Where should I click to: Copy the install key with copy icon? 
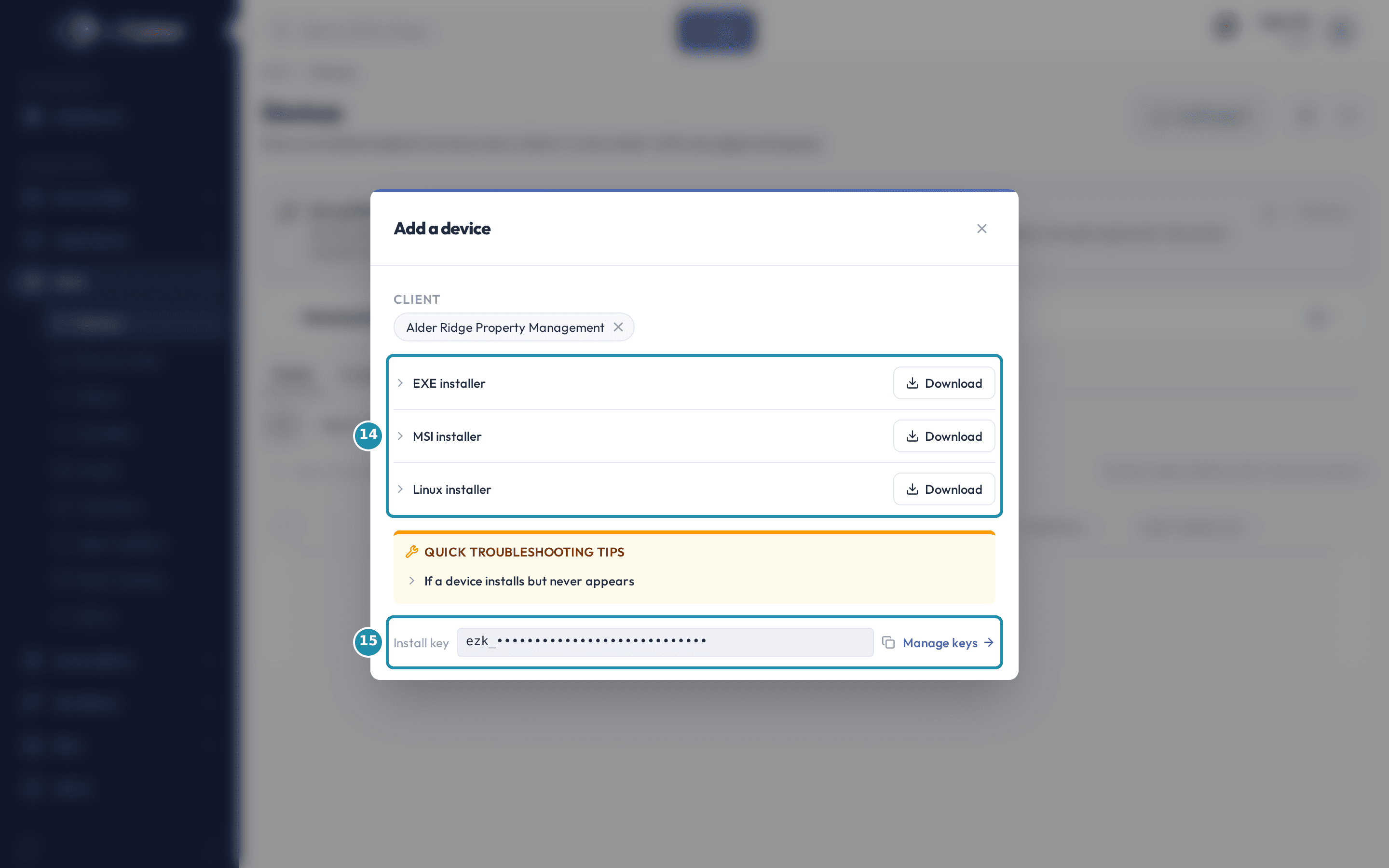click(888, 642)
